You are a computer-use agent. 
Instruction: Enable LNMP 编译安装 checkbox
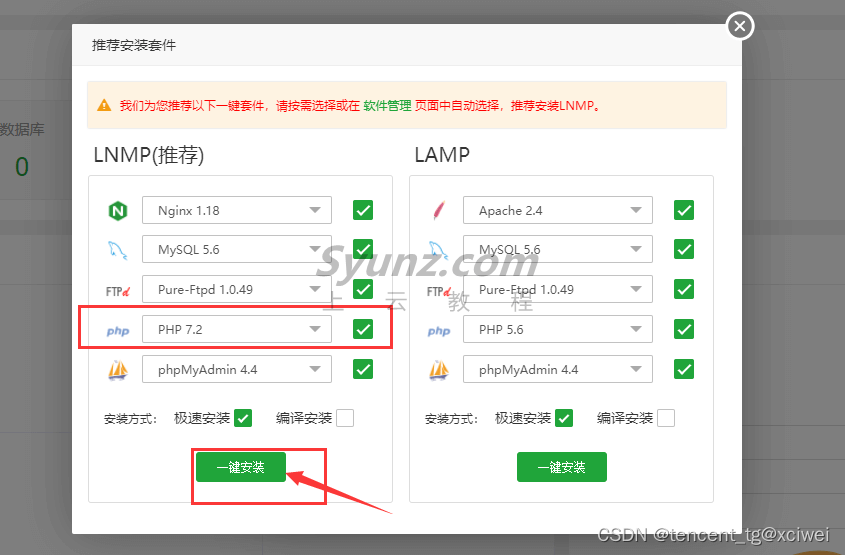[x=345, y=418]
